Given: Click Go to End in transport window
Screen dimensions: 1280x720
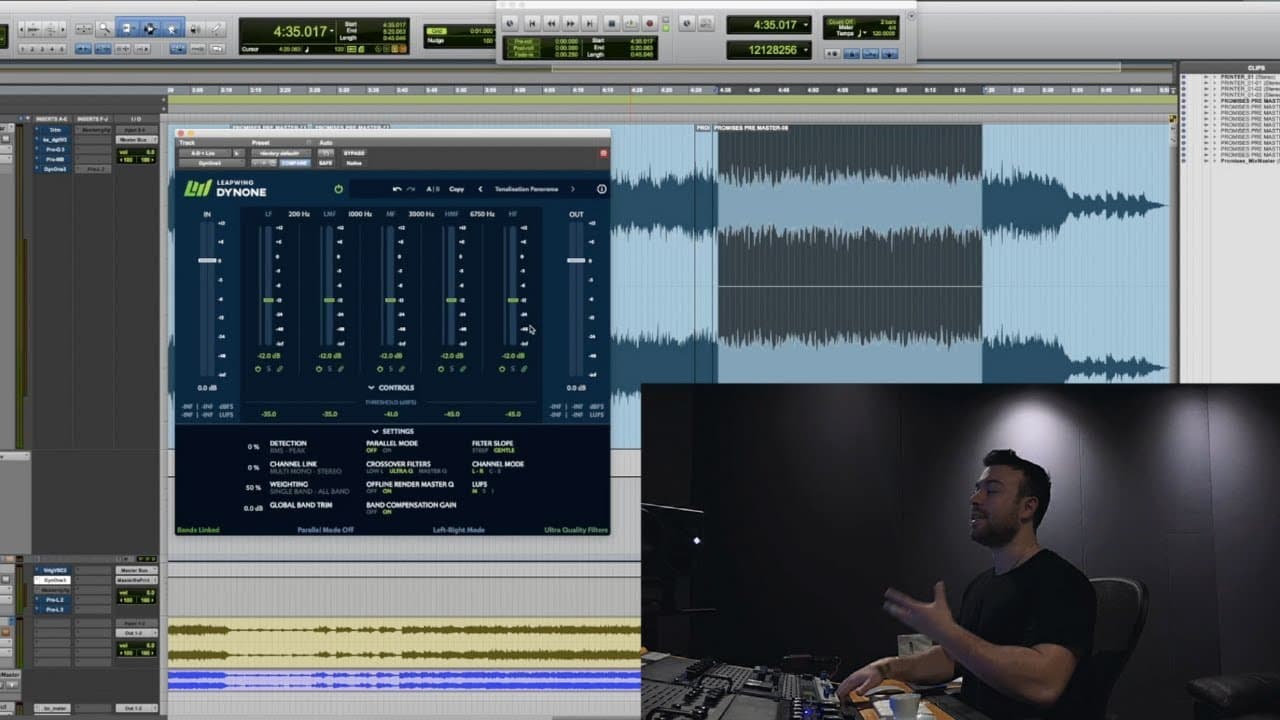Looking at the screenshot, I should [x=591, y=22].
